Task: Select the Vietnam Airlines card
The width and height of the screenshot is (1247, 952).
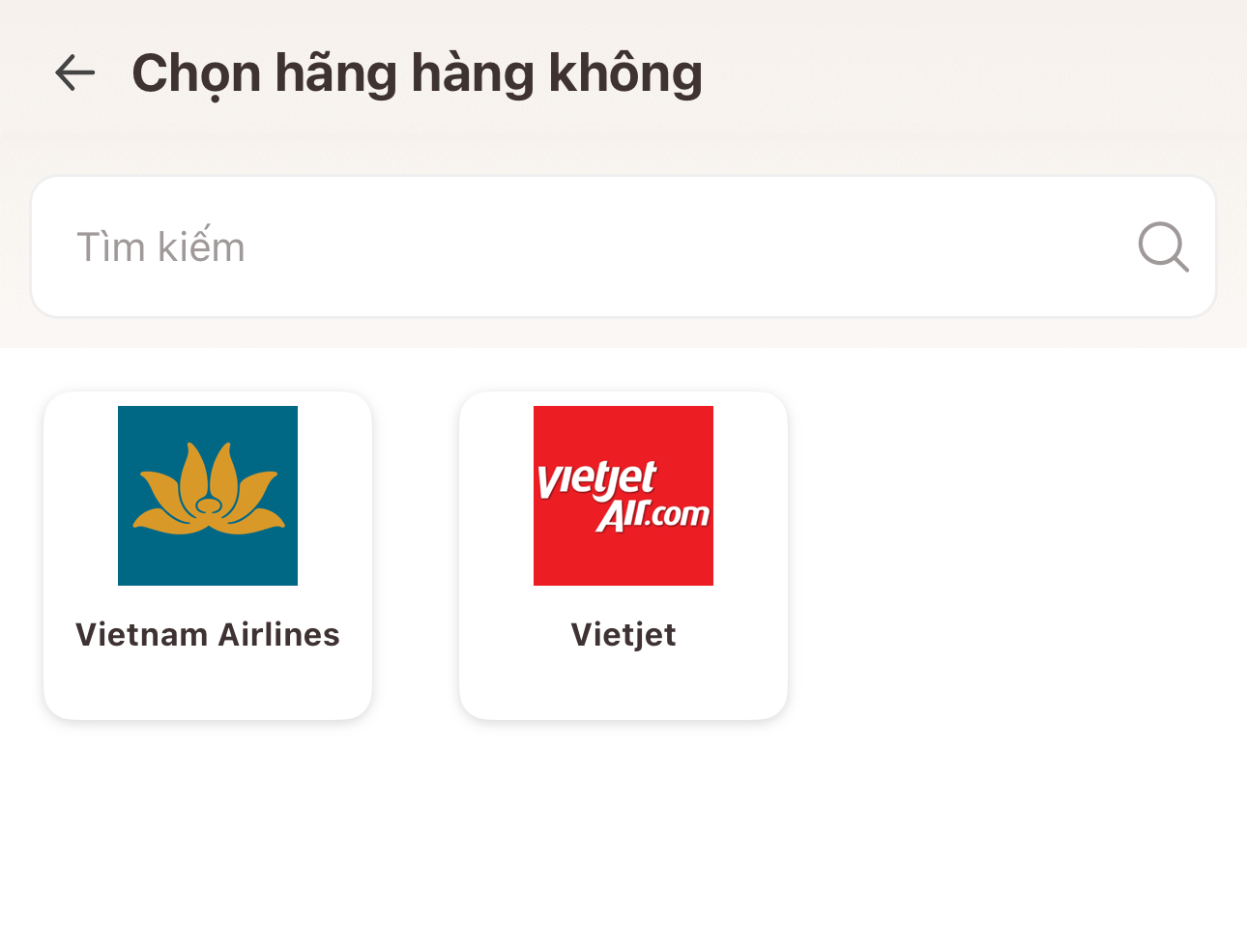Action: pyautogui.click(x=207, y=556)
